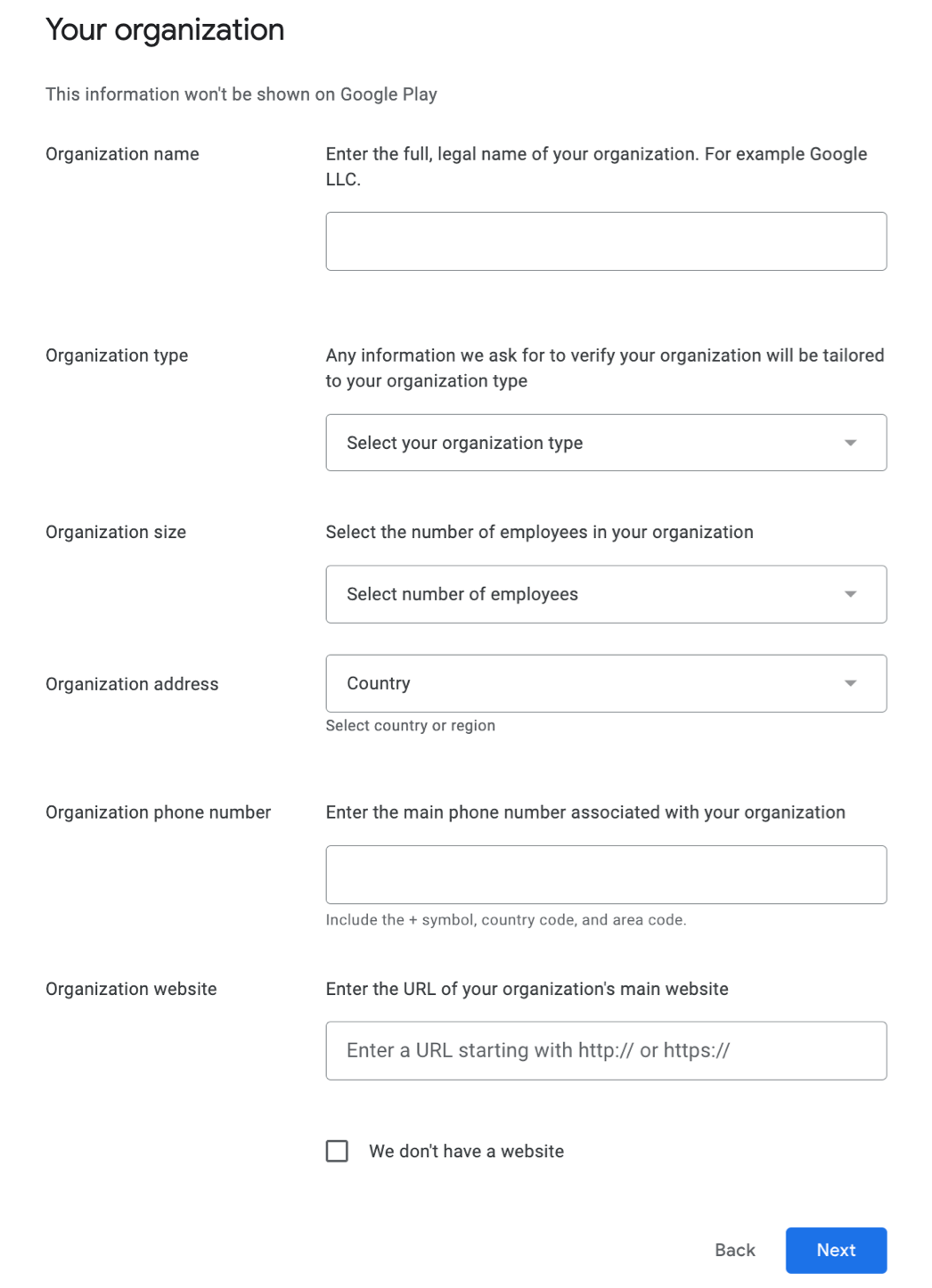Open the Select number of employees dropdown

(x=606, y=594)
